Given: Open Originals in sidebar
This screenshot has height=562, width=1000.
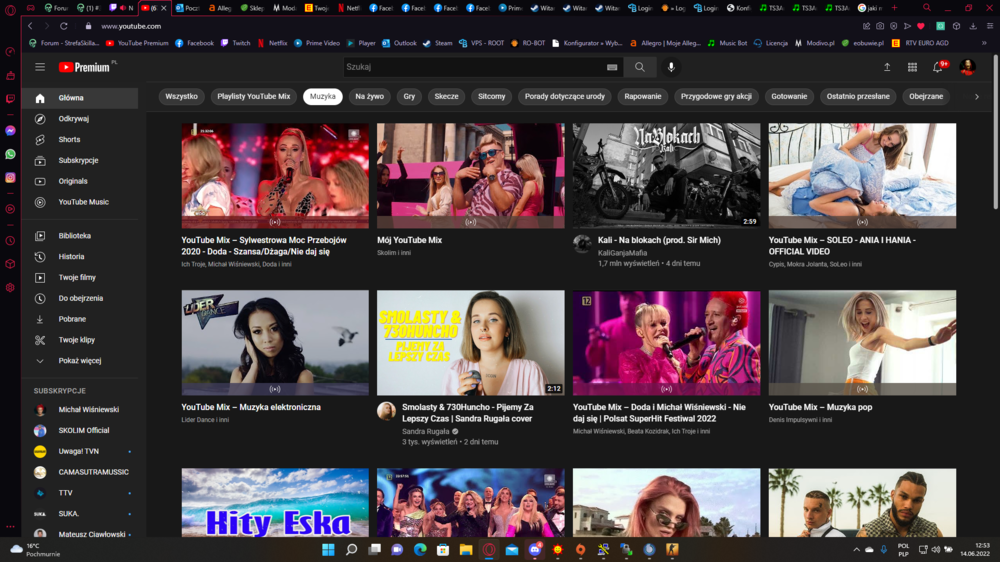Looking at the screenshot, I should tap(80, 181).
